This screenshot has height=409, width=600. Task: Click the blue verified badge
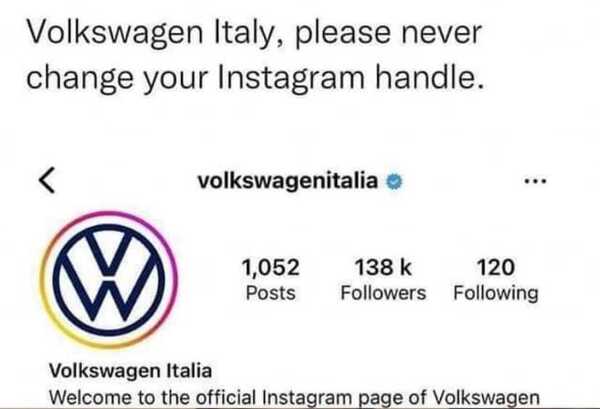pos(394,181)
